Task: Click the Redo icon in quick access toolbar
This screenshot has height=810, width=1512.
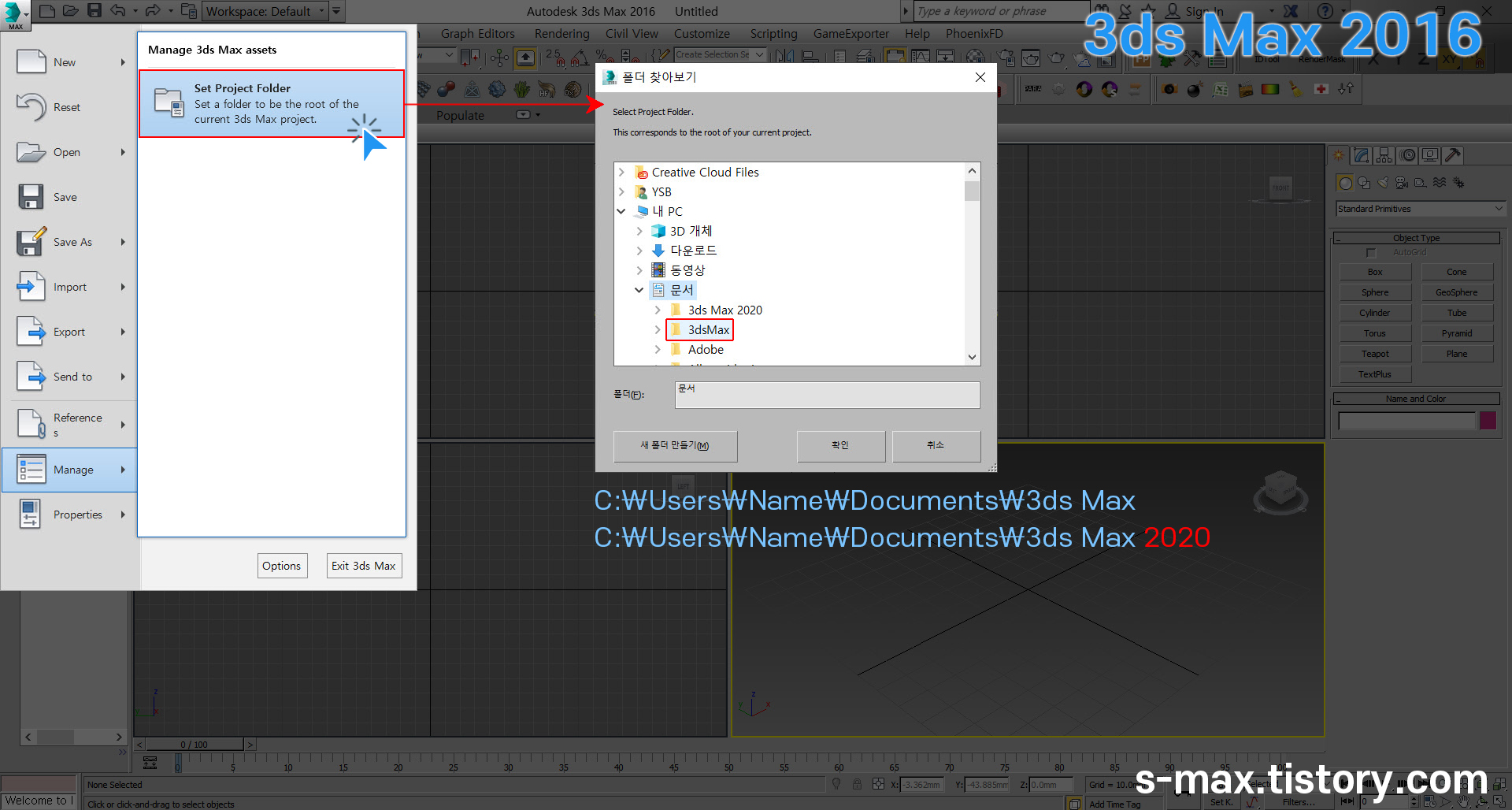Action: click(x=153, y=11)
